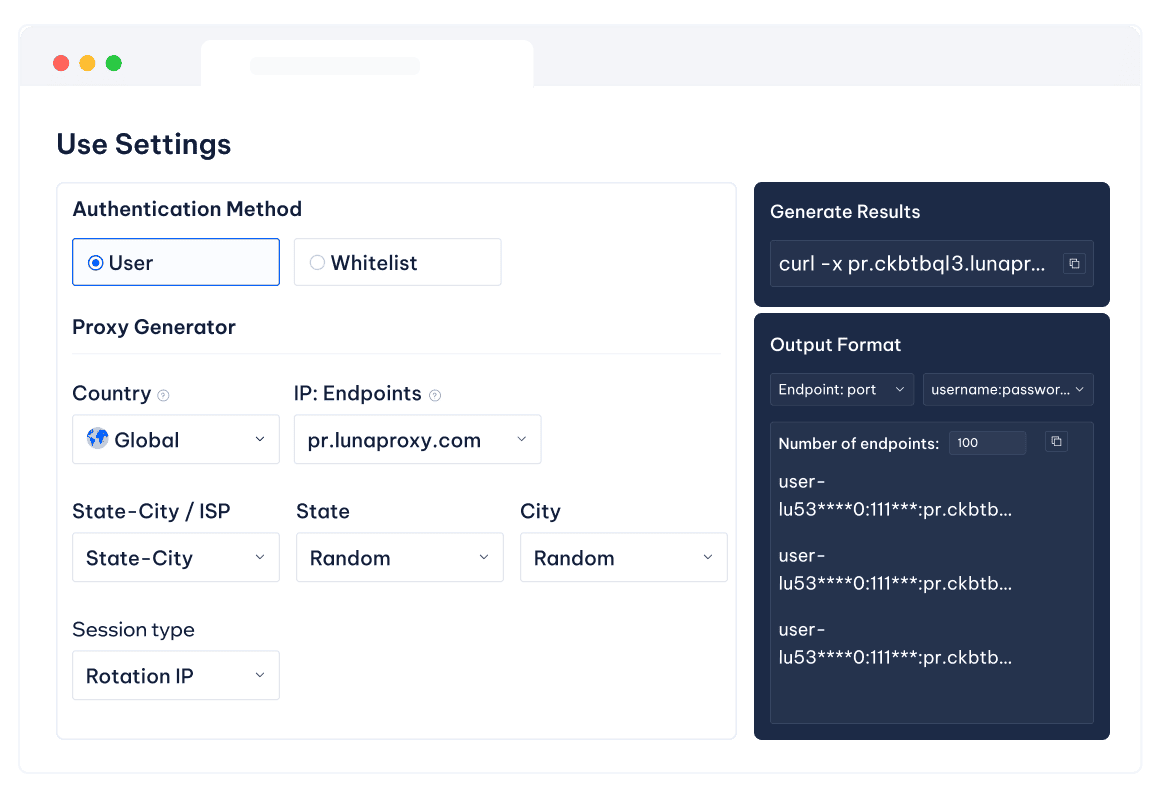Open the username:password format dropdown

[1007, 389]
